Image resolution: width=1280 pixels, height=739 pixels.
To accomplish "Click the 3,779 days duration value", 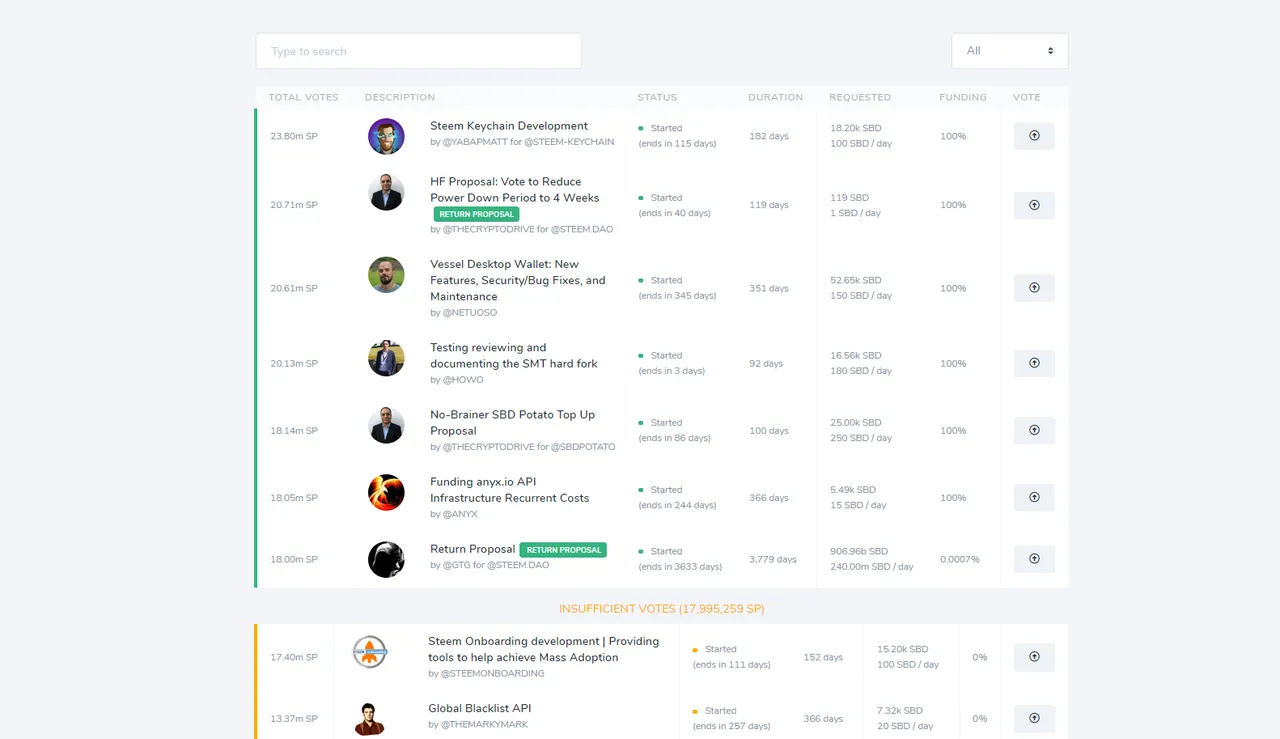I will [x=773, y=559].
